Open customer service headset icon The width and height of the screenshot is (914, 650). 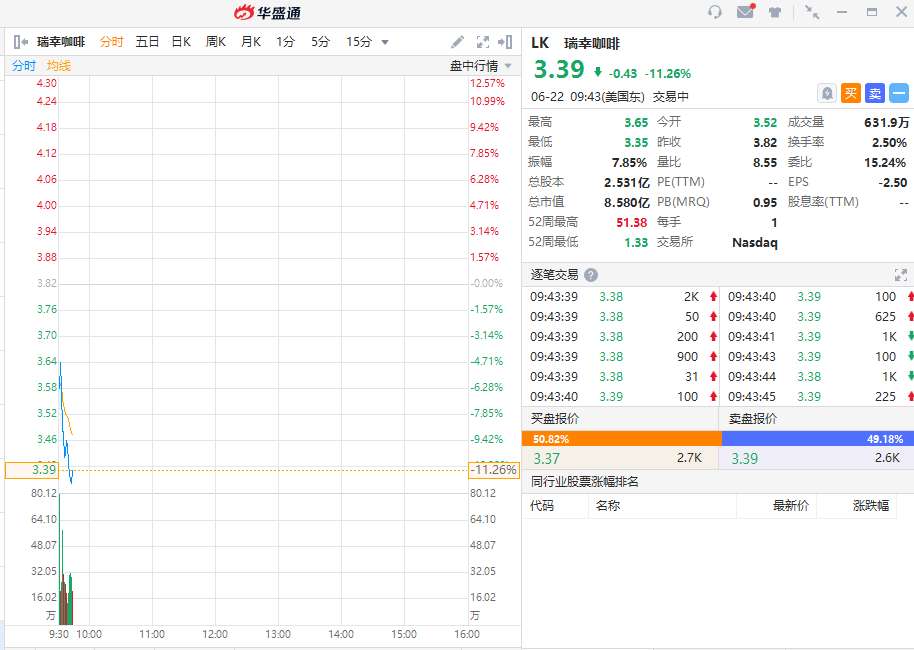[x=715, y=12]
